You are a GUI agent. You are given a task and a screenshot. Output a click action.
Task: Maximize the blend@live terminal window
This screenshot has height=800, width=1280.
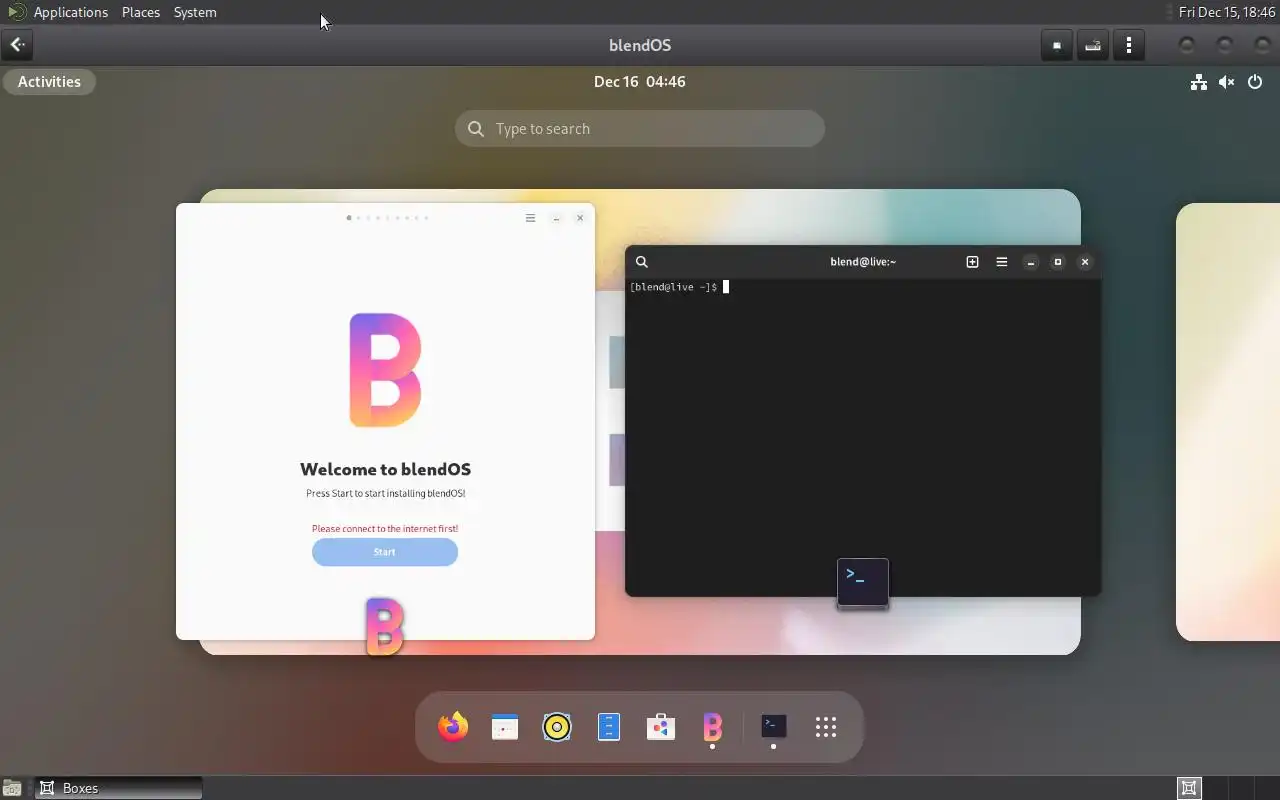pyautogui.click(x=1058, y=262)
